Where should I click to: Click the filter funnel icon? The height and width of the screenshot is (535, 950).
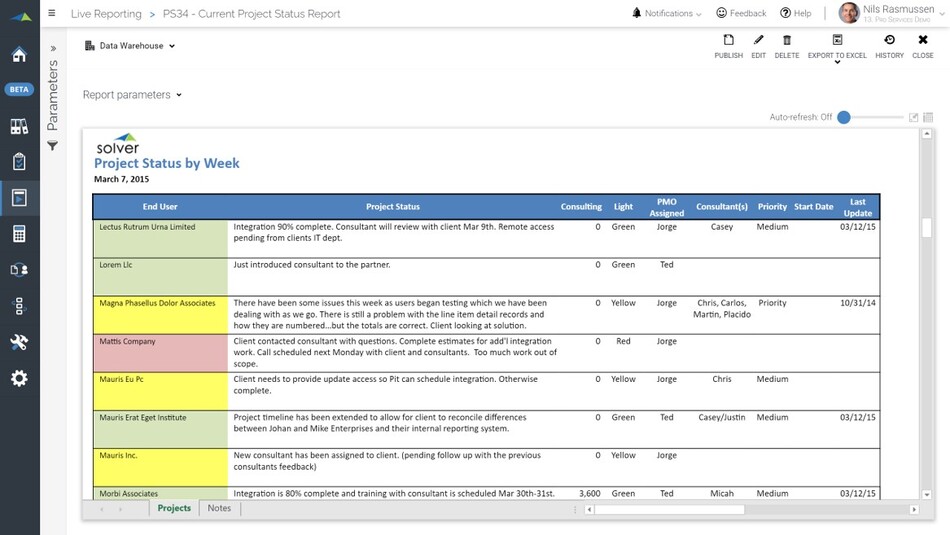[53, 146]
